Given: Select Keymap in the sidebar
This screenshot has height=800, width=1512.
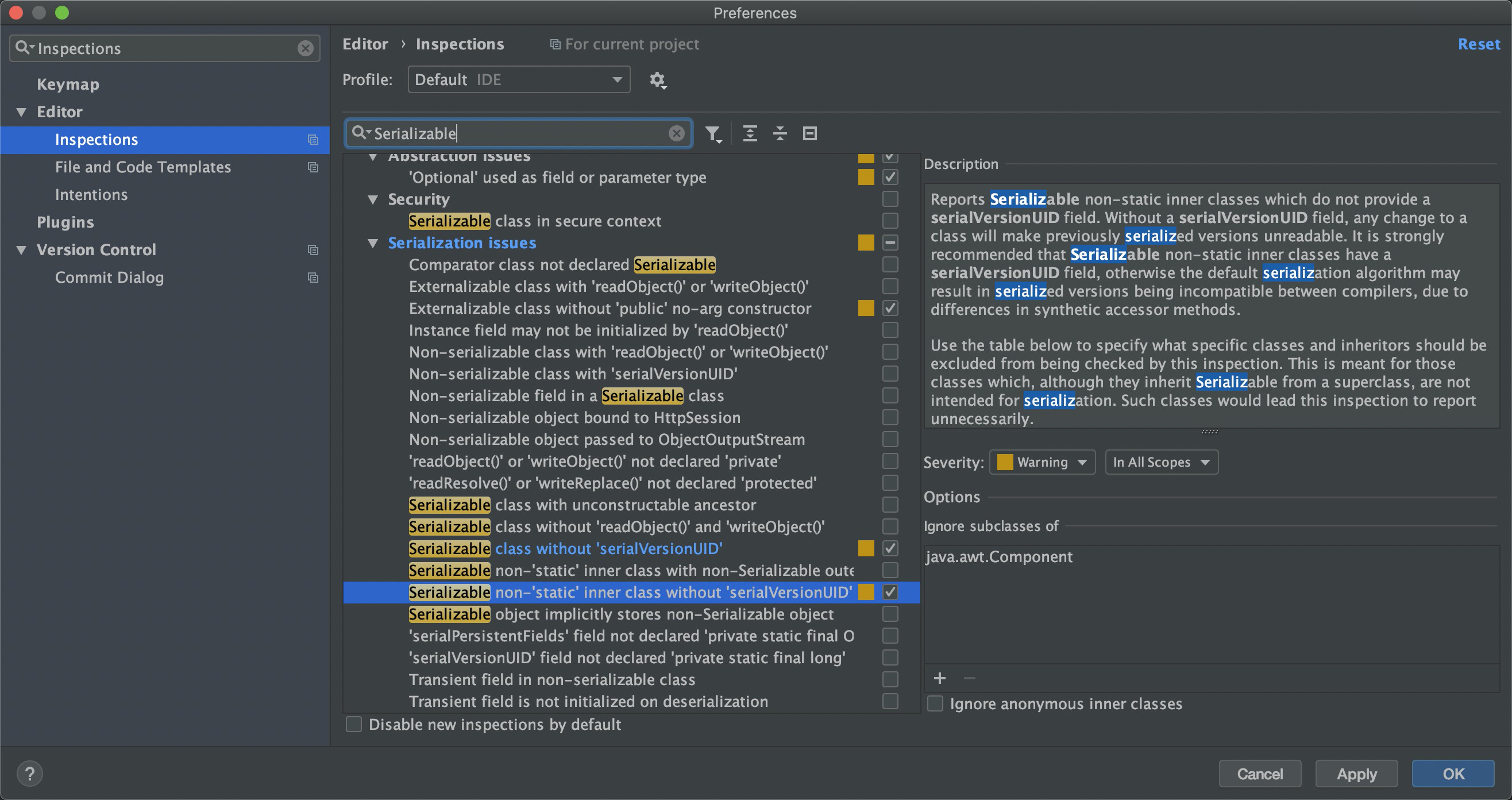Looking at the screenshot, I should pos(68,84).
